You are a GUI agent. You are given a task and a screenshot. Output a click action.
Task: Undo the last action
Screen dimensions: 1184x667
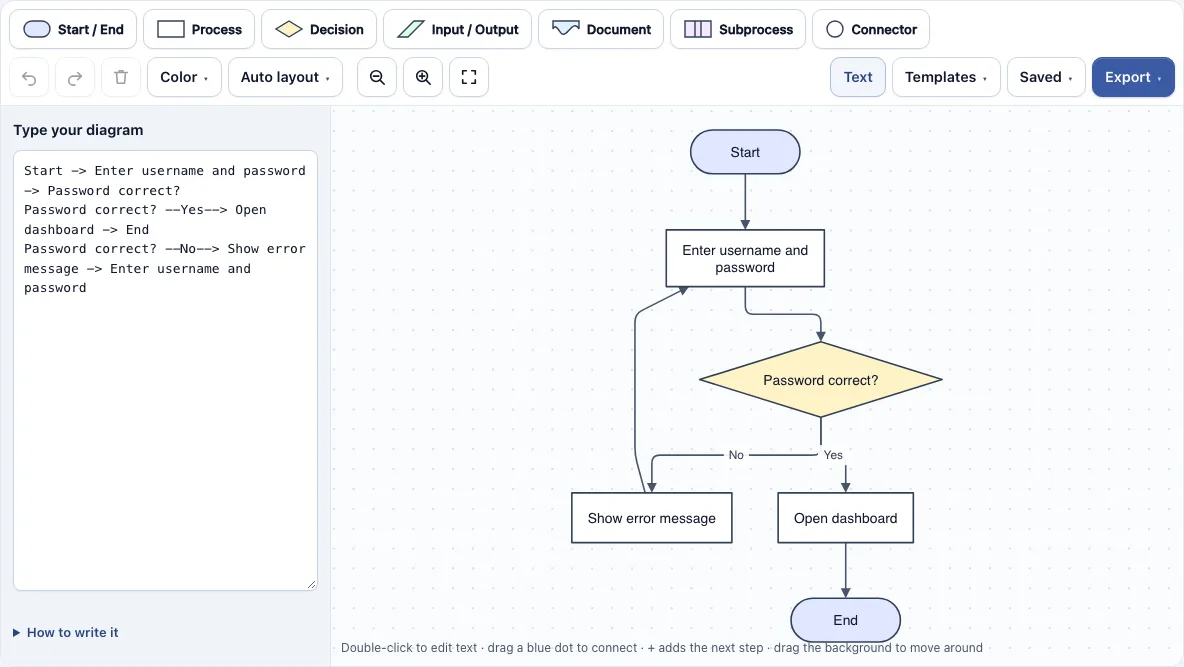pos(29,77)
